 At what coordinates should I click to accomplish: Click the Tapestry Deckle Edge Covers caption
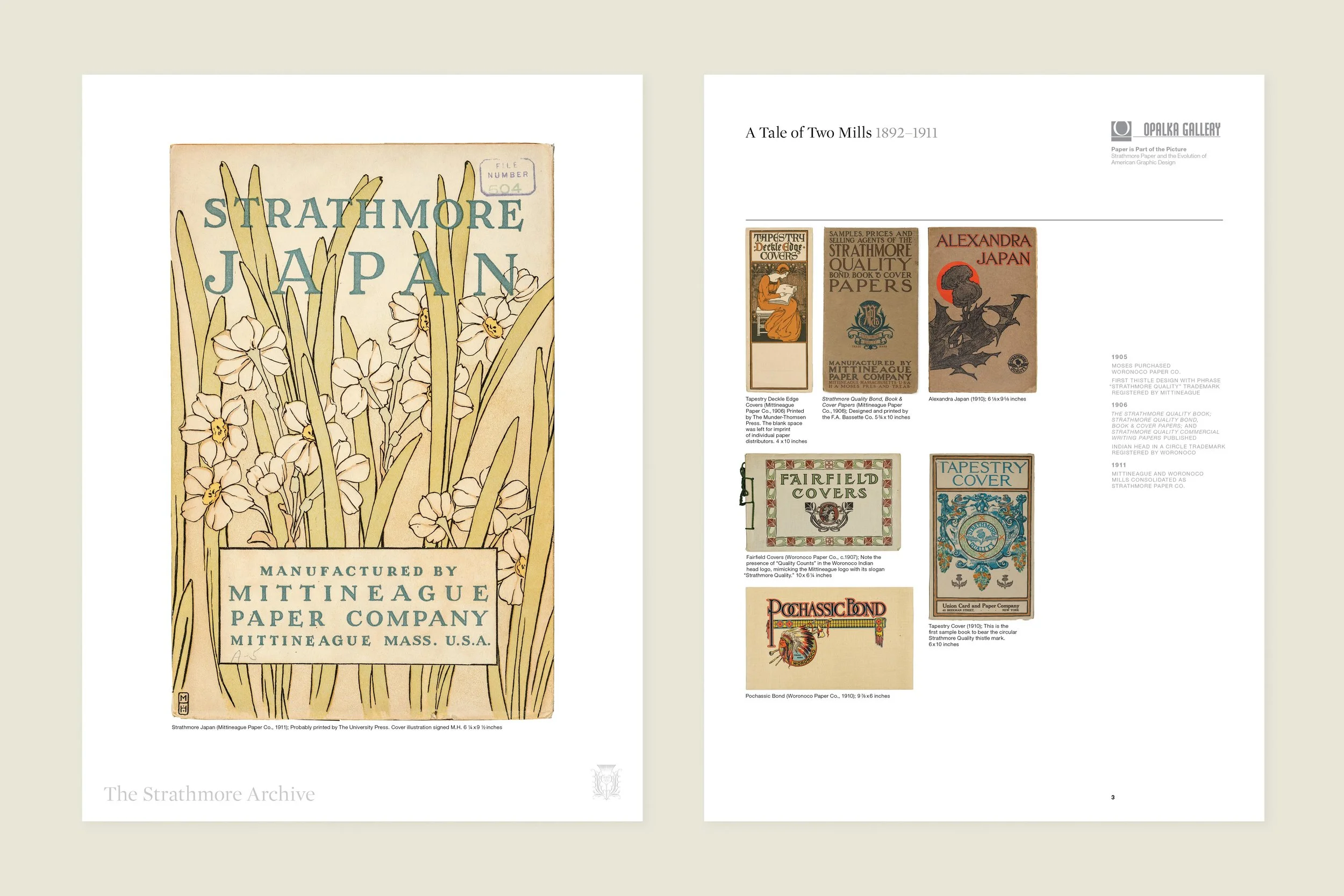[776, 420]
